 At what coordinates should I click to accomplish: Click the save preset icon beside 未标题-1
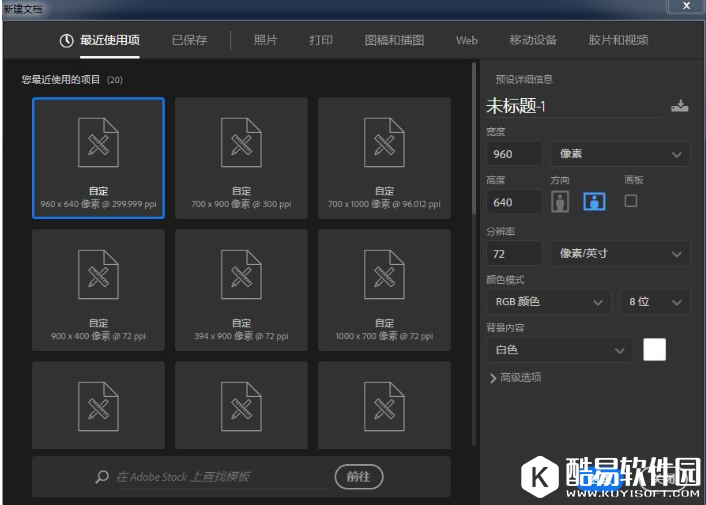coord(680,107)
